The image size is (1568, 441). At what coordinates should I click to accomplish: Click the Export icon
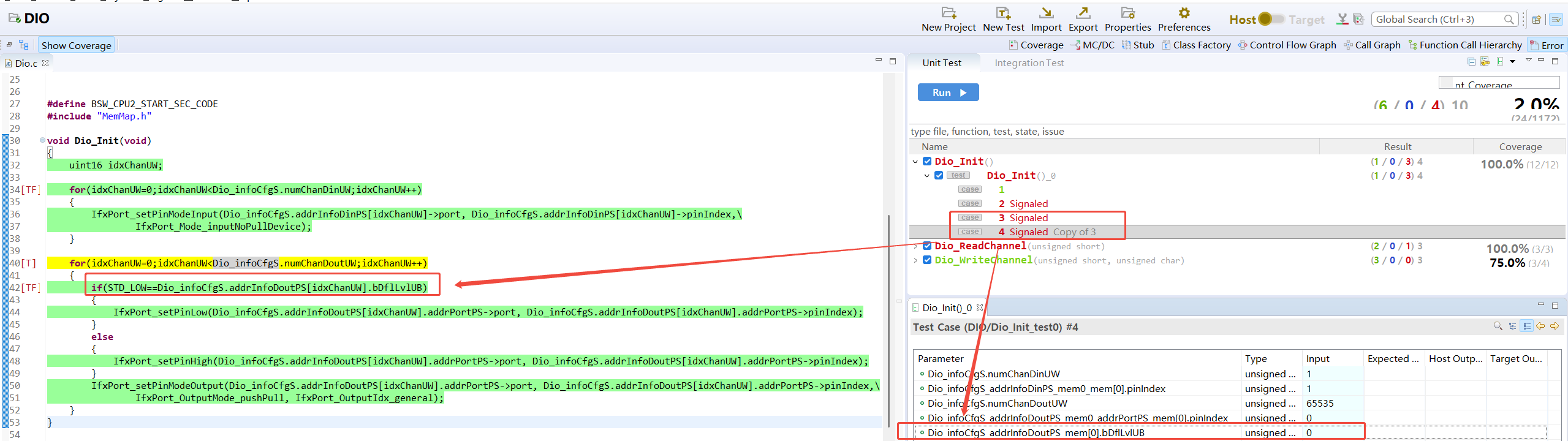(1083, 13)
